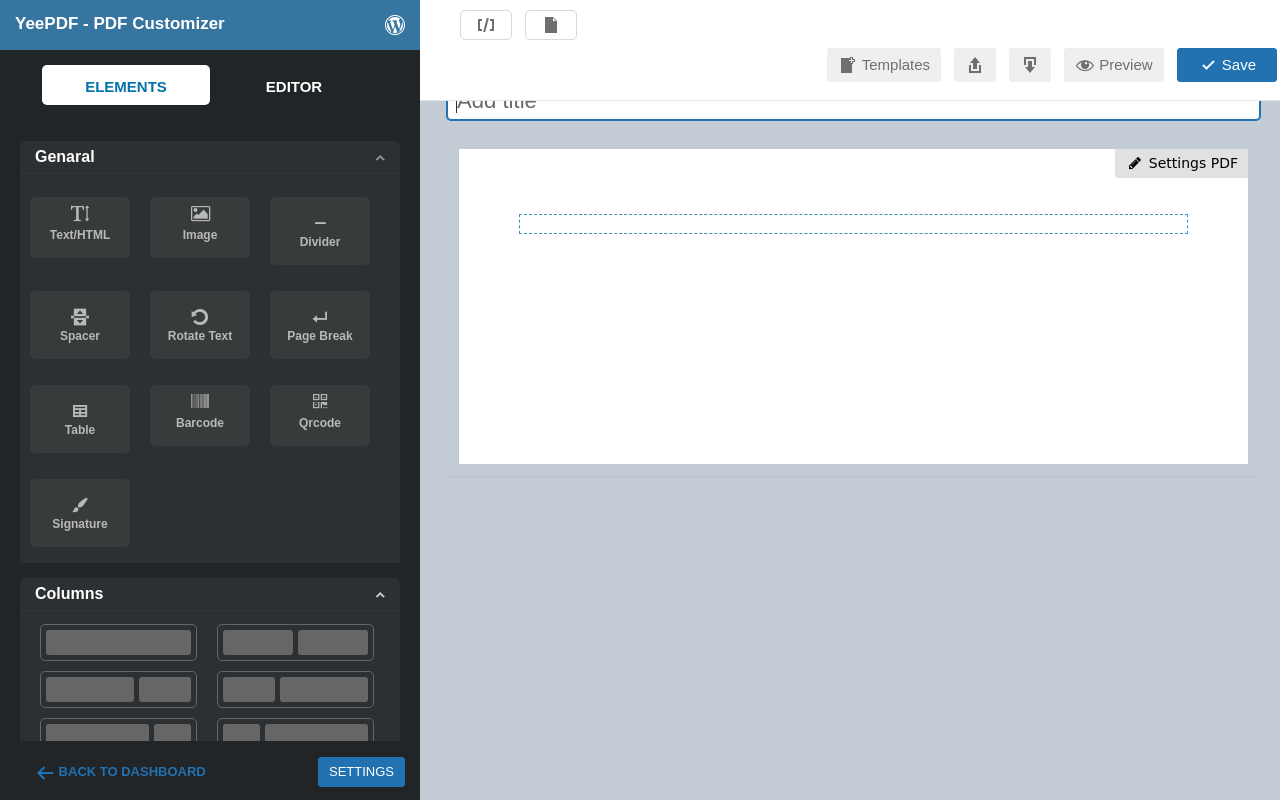Screen dimensions: 1280x800
Task: Click the import download icon button
Action: click(1030, 65)
